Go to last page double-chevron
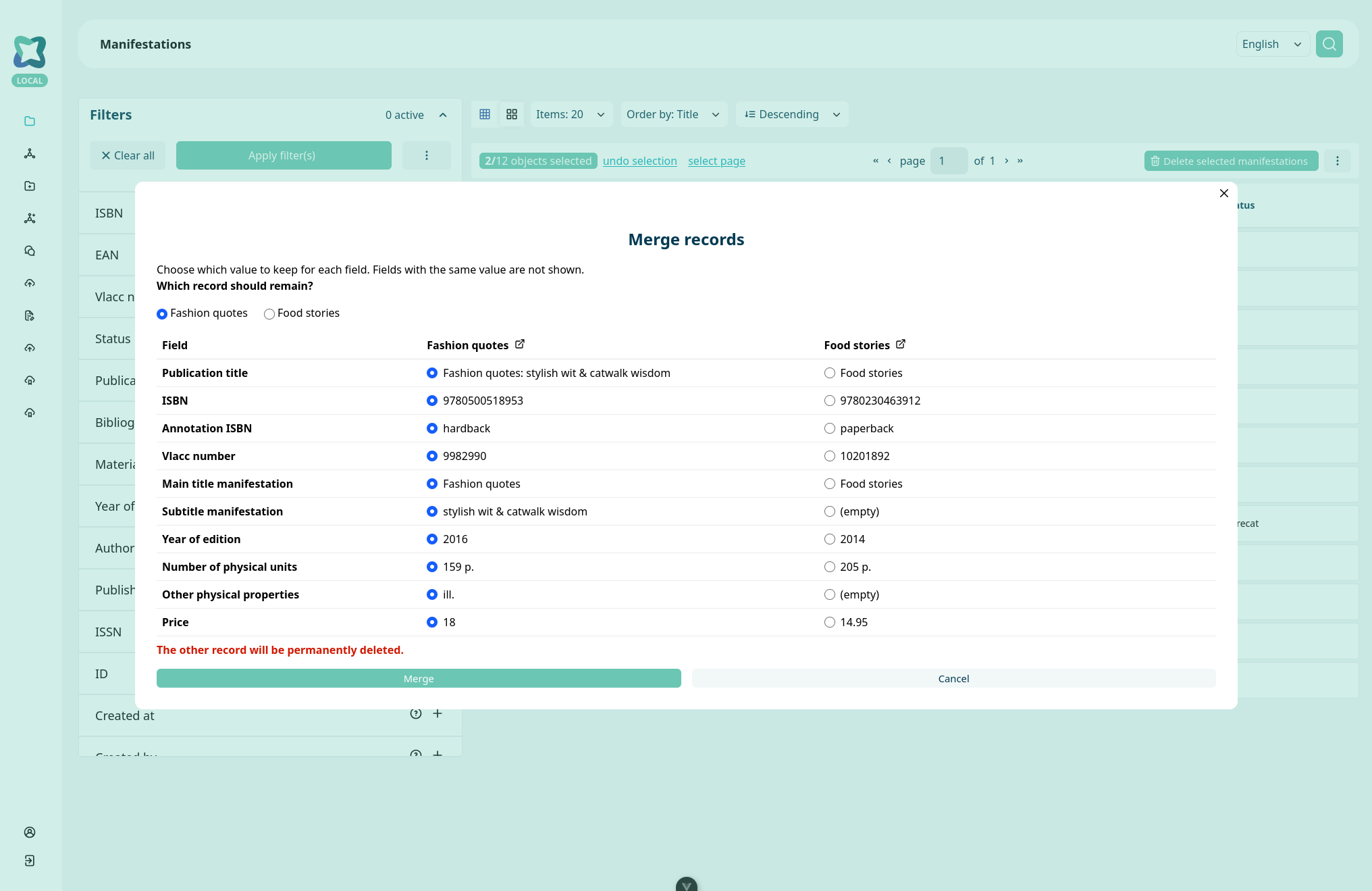 [x=1020, y=161]
